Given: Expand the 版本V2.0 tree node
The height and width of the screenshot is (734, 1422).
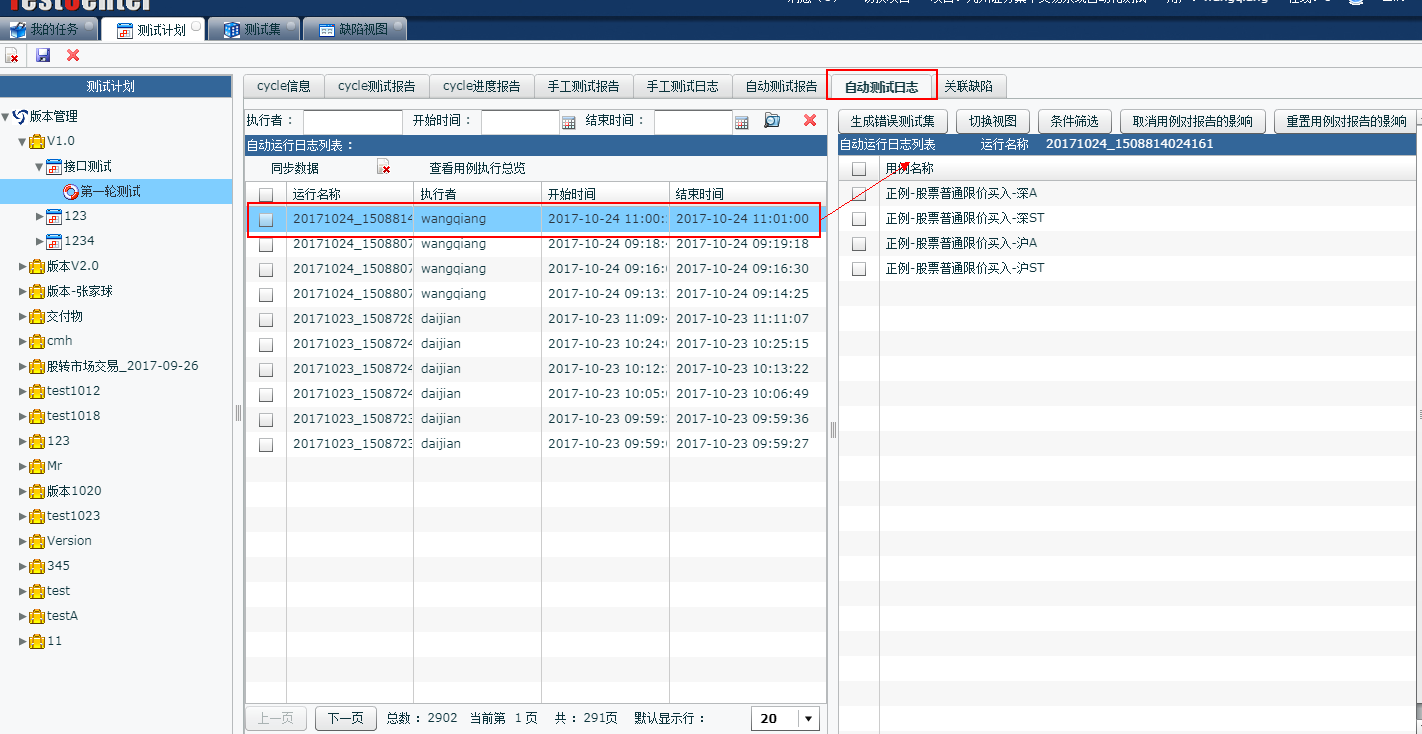Looking at the screenshot, I should [23, 266].
